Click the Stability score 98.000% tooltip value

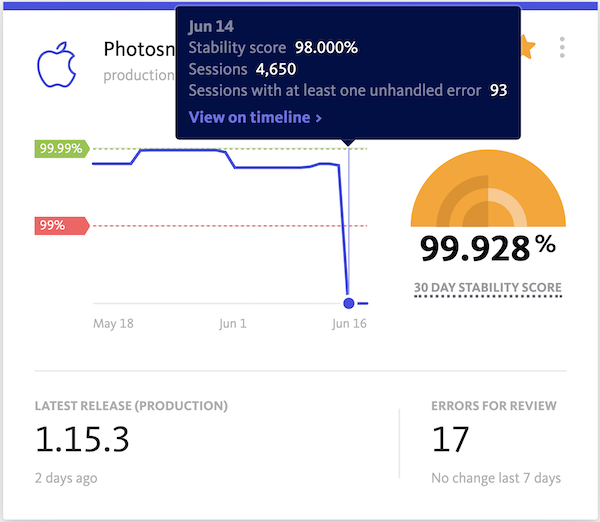pyautogui.click(x=326, y=48)
